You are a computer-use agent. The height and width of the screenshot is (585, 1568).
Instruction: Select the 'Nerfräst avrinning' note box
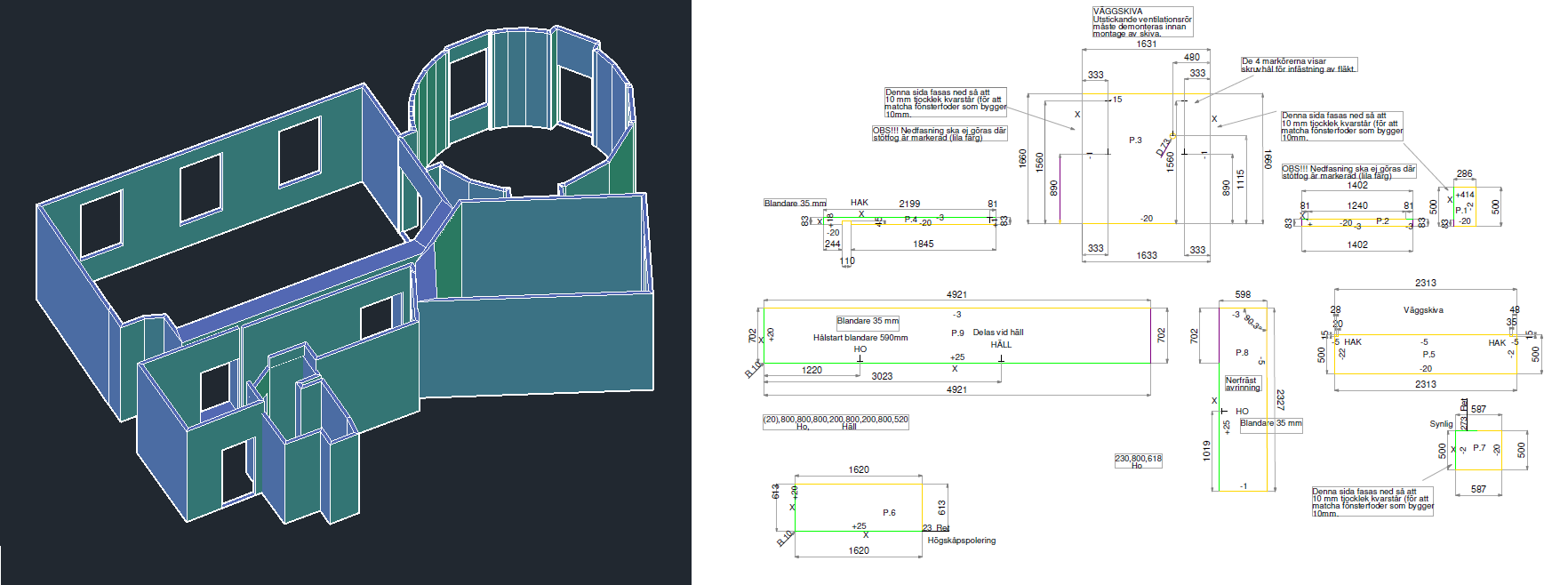pyautogui.click(x=1243, y=384)
